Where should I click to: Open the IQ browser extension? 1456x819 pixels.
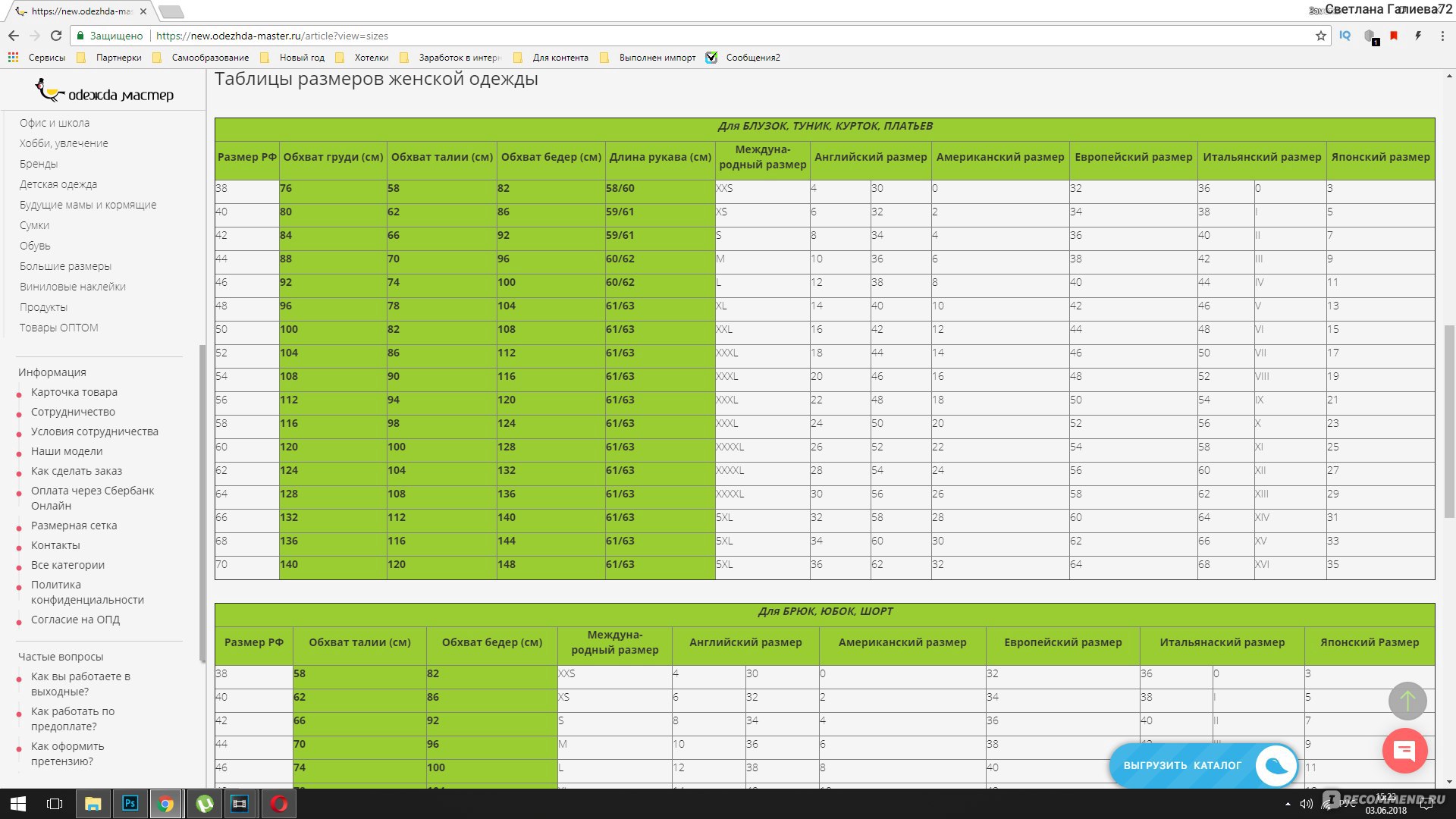click(1345, 36)
